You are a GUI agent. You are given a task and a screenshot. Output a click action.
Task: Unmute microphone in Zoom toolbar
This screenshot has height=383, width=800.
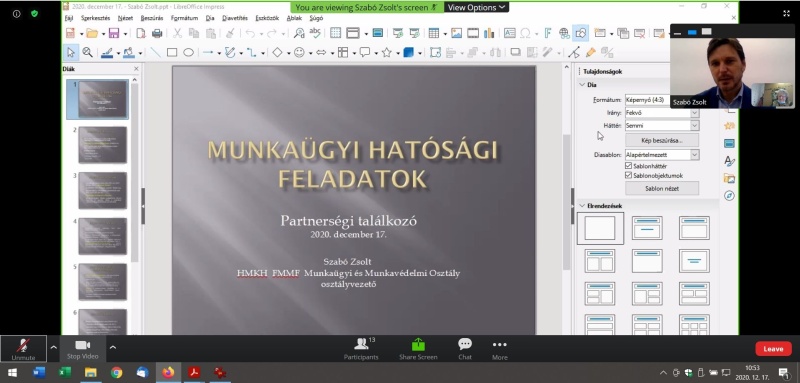tap(23, 348)
